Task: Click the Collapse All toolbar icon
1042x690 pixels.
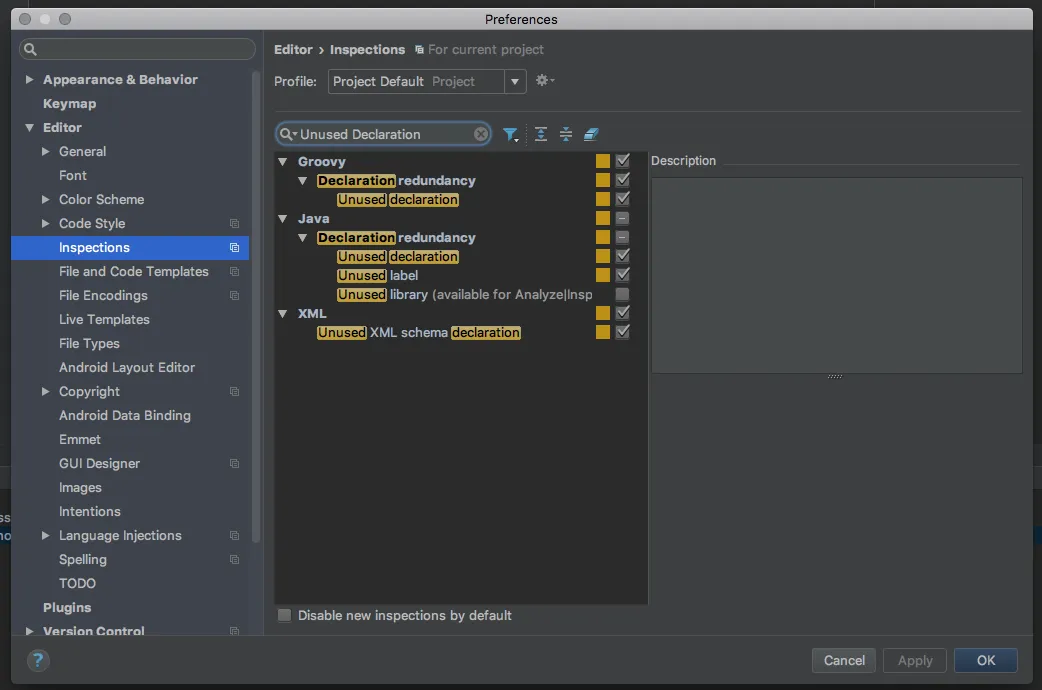Action: [x=566, y=134]
